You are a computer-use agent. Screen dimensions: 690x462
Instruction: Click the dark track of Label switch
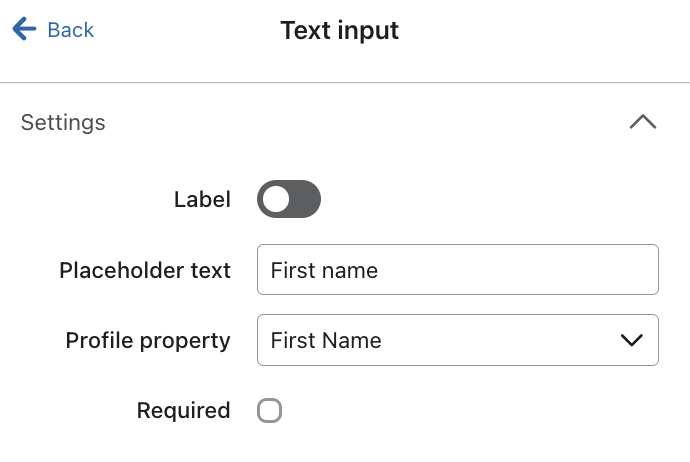click(x=305, y=199)
